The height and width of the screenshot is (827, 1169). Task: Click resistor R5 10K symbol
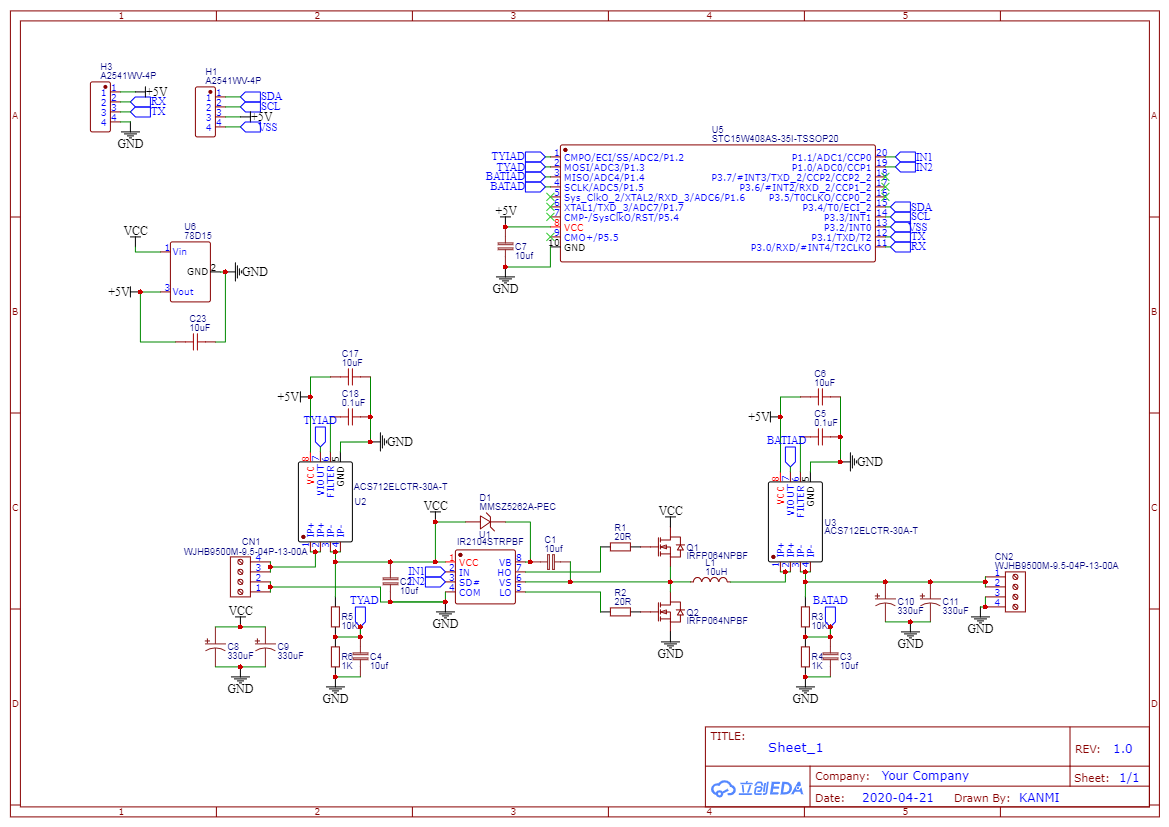click(x=335, y=617)
